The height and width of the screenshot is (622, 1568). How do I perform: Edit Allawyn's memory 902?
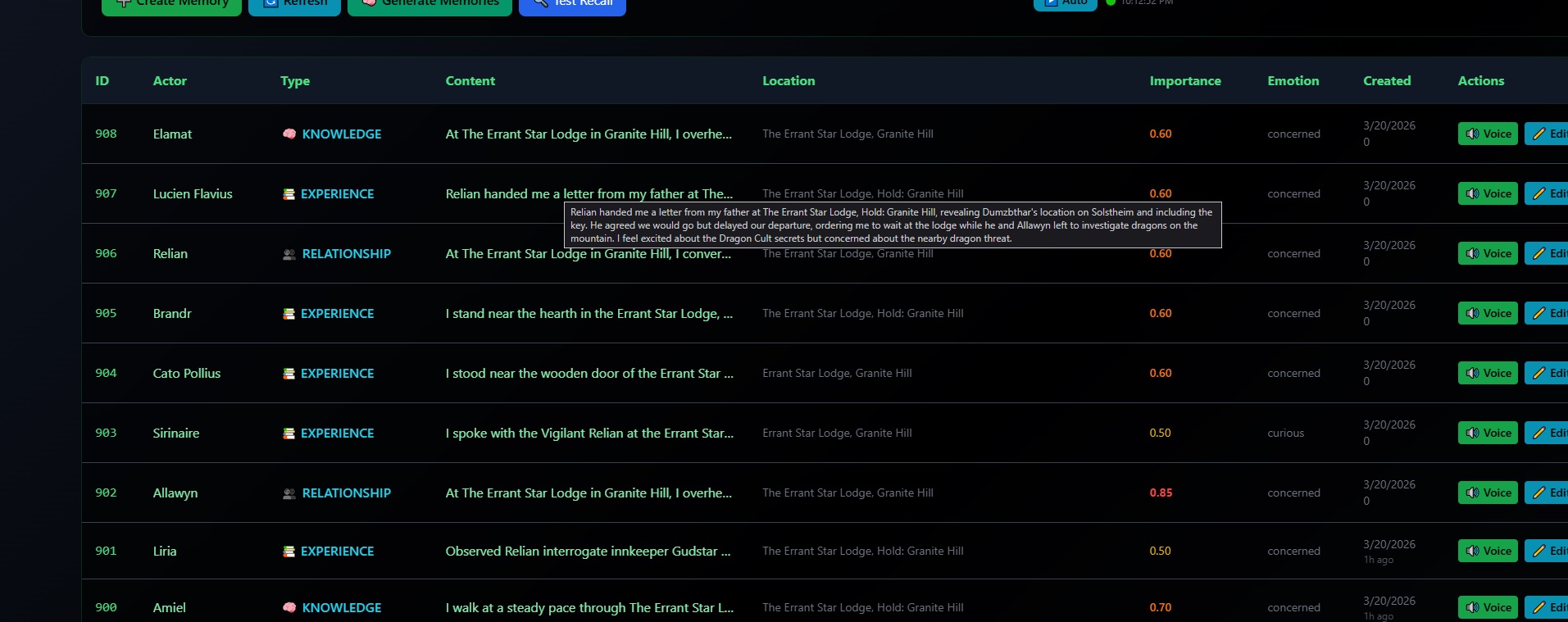[1547, 493]
